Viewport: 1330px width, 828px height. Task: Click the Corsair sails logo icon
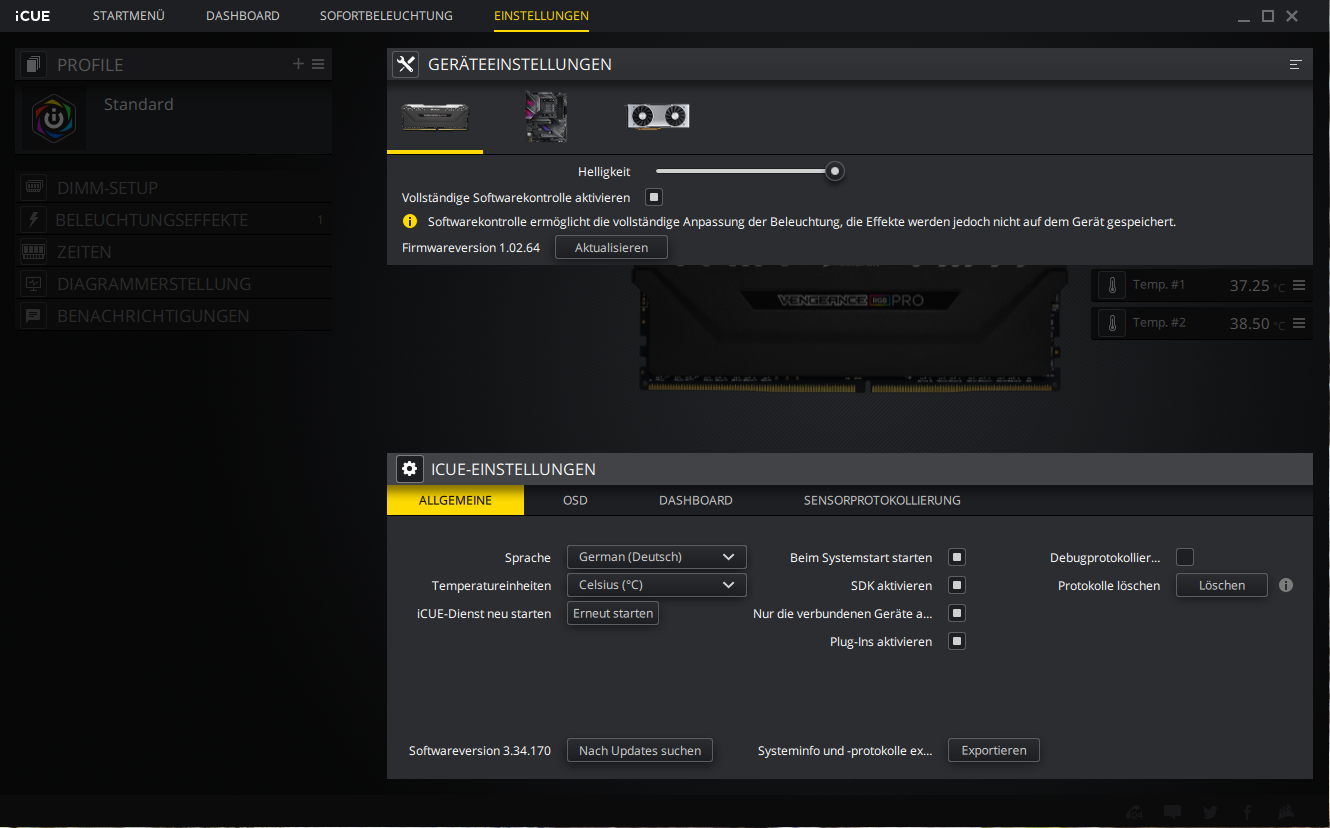(1288, 812)
